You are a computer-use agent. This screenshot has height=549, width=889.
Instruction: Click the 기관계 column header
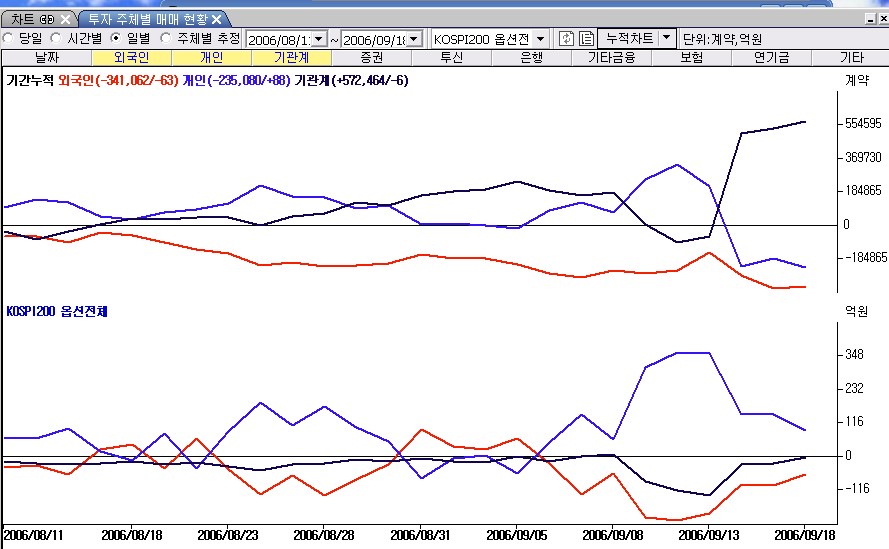coord(291,58)
